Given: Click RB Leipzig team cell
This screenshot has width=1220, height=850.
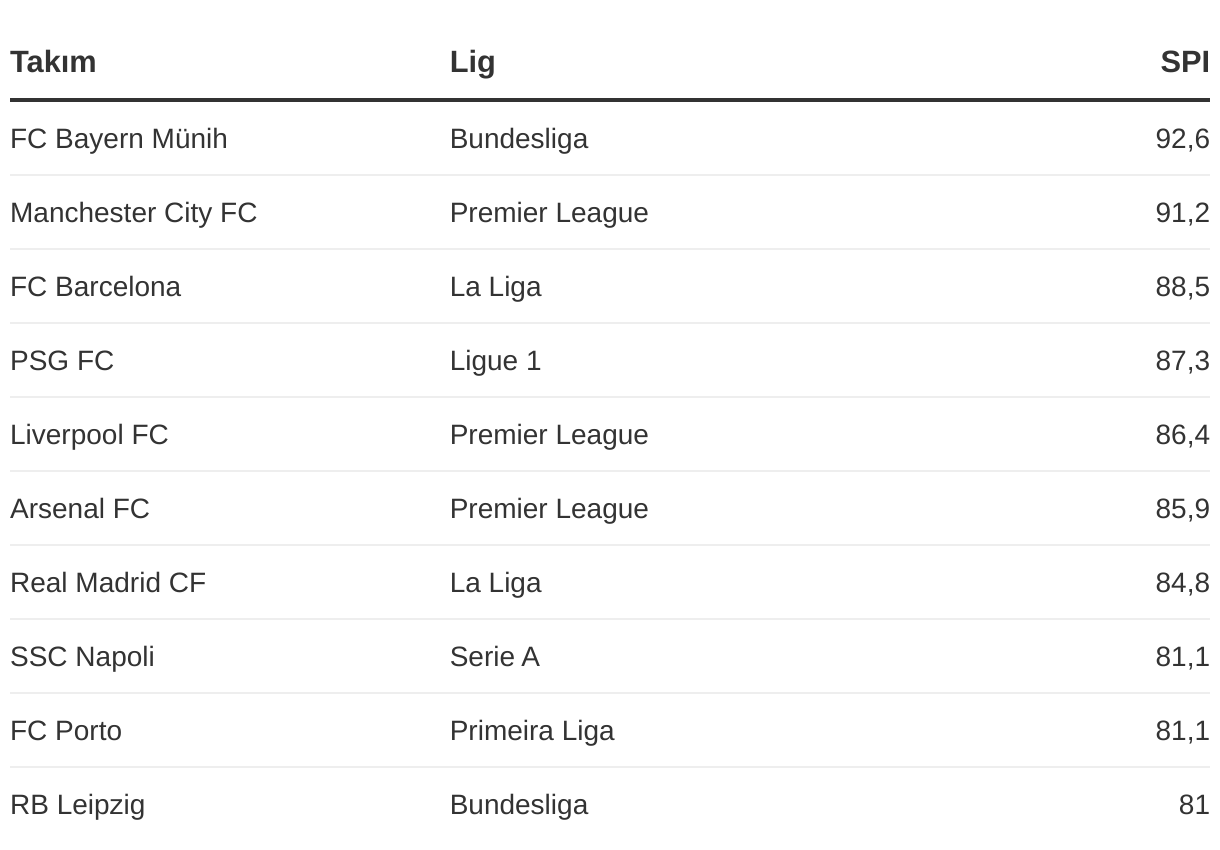Looking at the screenshot, I should pos(77,805).
